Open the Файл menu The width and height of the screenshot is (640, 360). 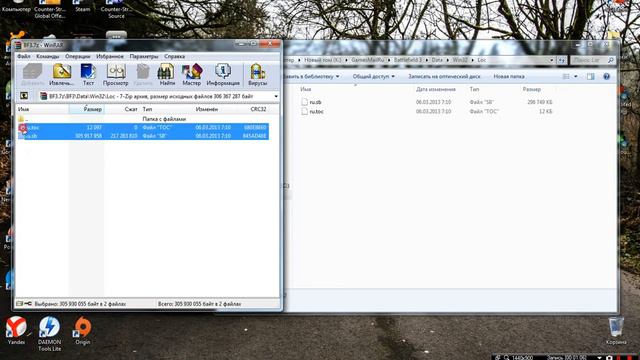coord(24,56)
